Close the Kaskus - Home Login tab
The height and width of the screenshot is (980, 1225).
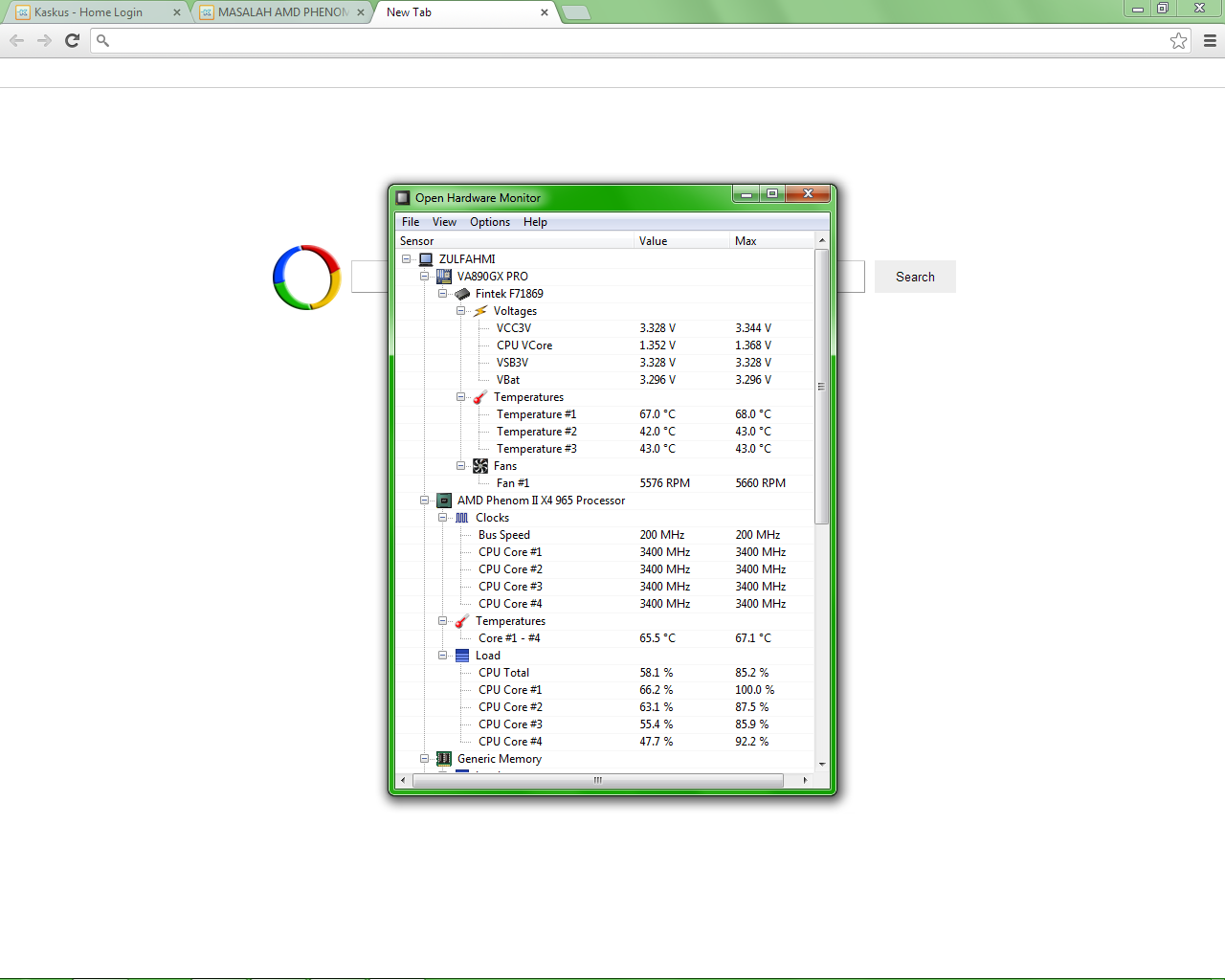(x=177, y=12)
